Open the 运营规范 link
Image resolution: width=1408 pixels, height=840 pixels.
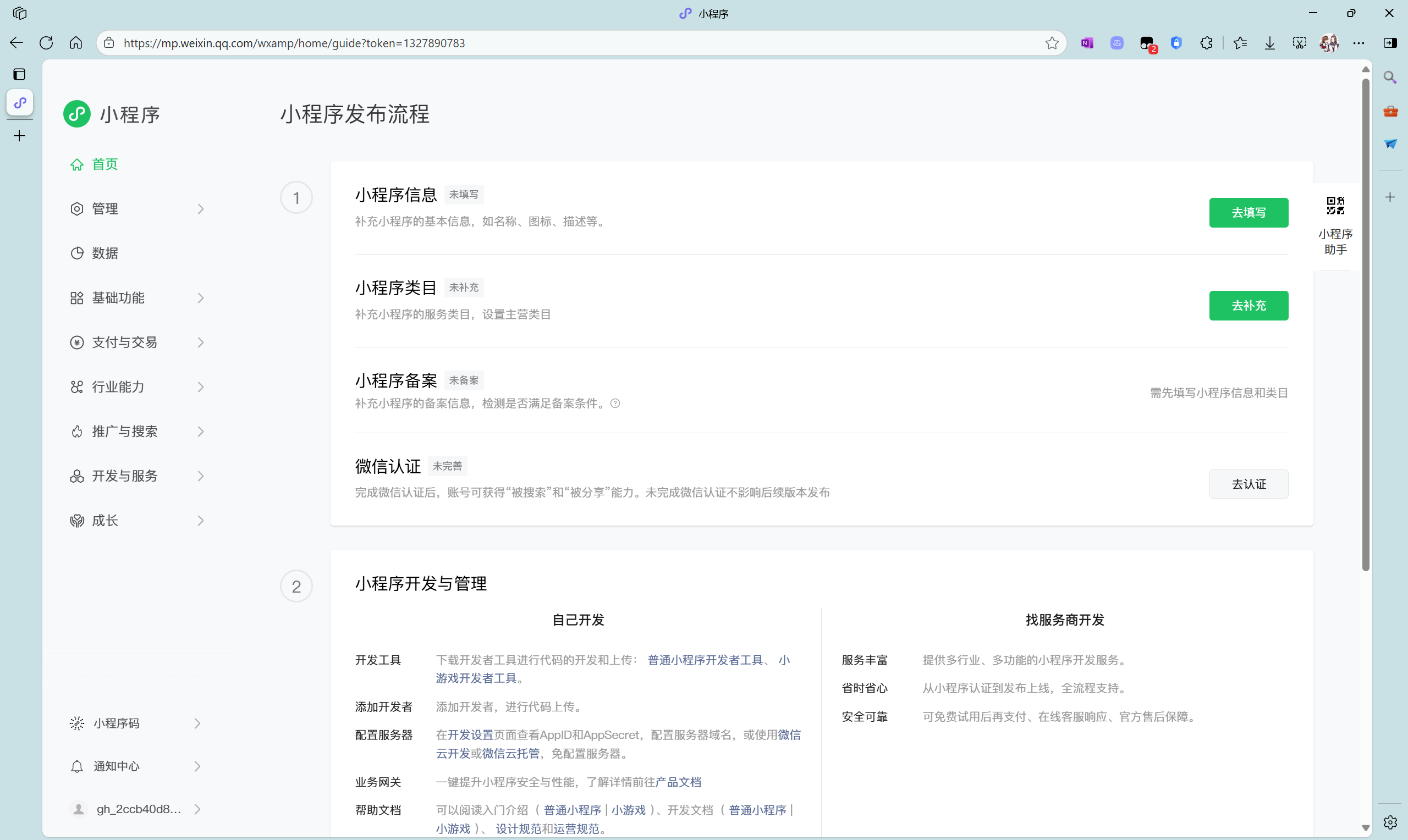576,829
